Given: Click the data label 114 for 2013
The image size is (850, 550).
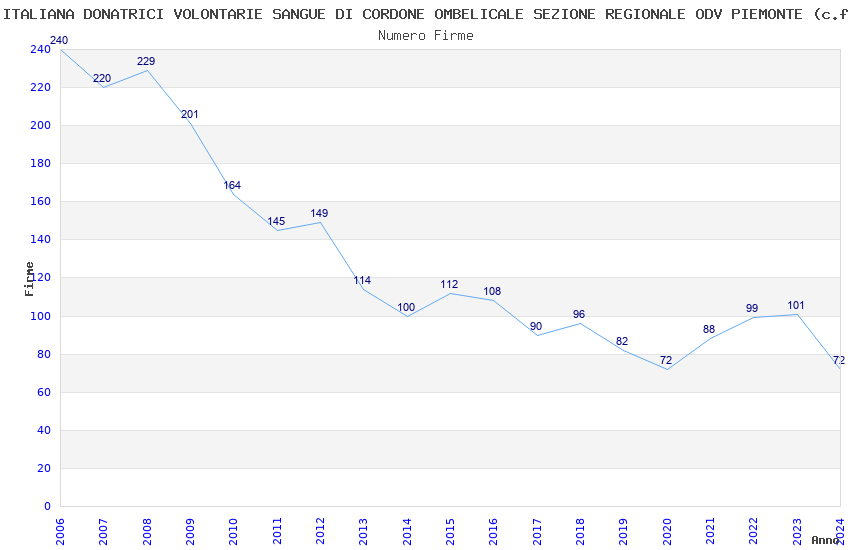Looking at the screenshot, I should (362, 281).
